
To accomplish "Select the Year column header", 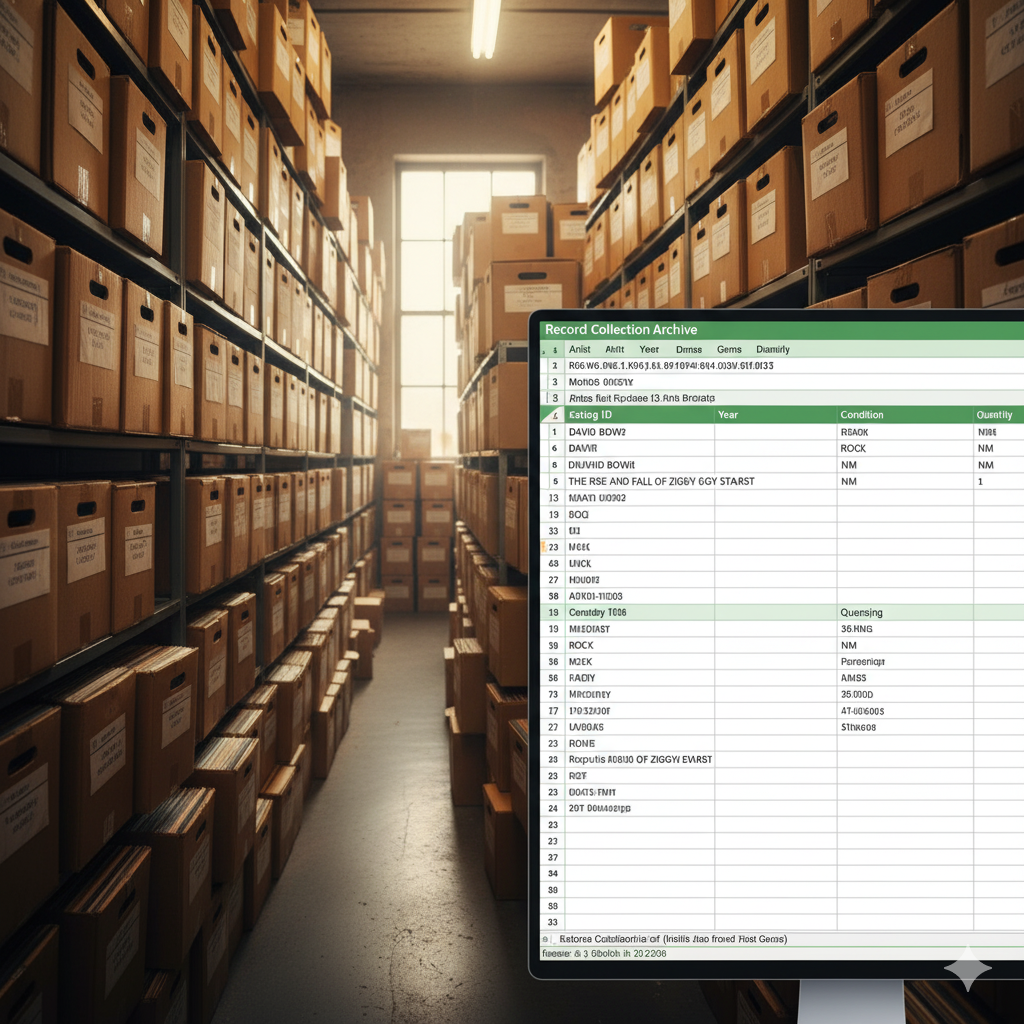I will coord(728,415).
